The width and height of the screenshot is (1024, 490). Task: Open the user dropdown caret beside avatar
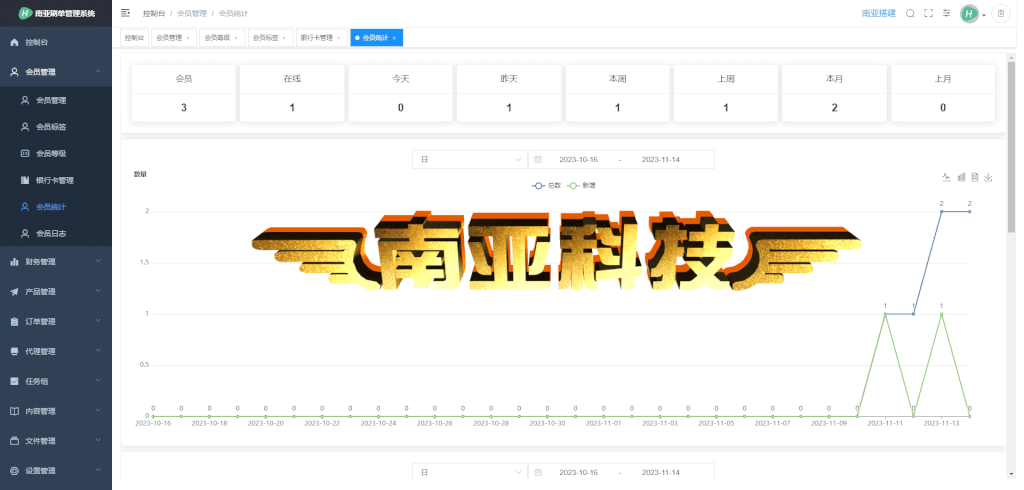984,16
